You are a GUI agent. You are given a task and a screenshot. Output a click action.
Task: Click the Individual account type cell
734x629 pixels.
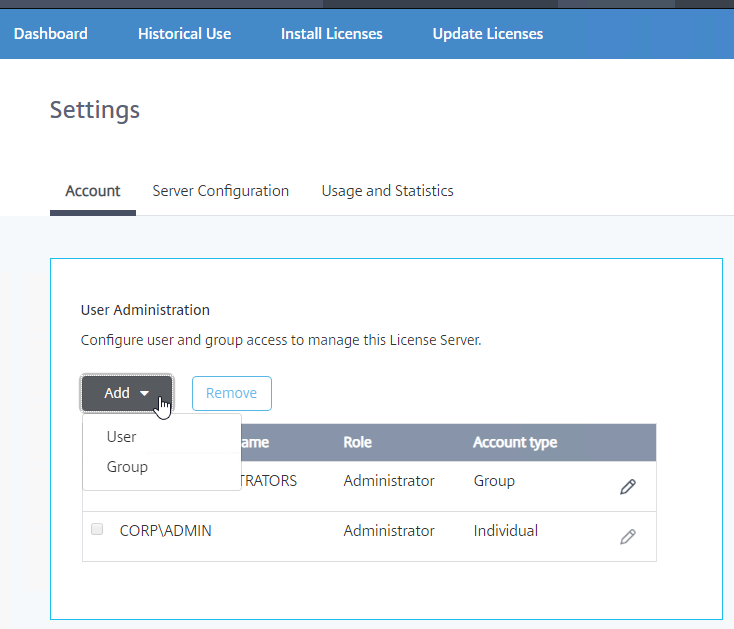coord(505,531)
